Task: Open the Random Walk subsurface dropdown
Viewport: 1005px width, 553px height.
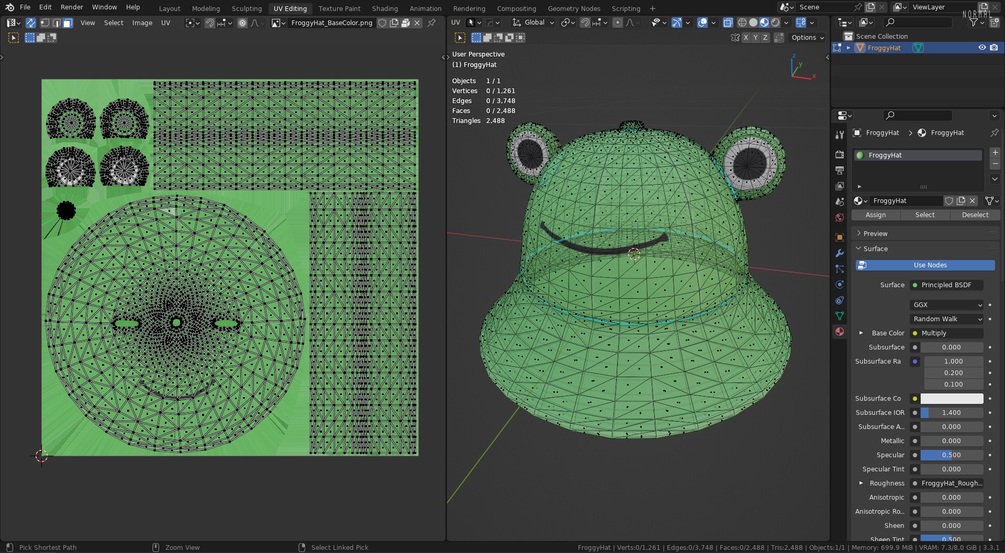Action: (x=947, y=319)
